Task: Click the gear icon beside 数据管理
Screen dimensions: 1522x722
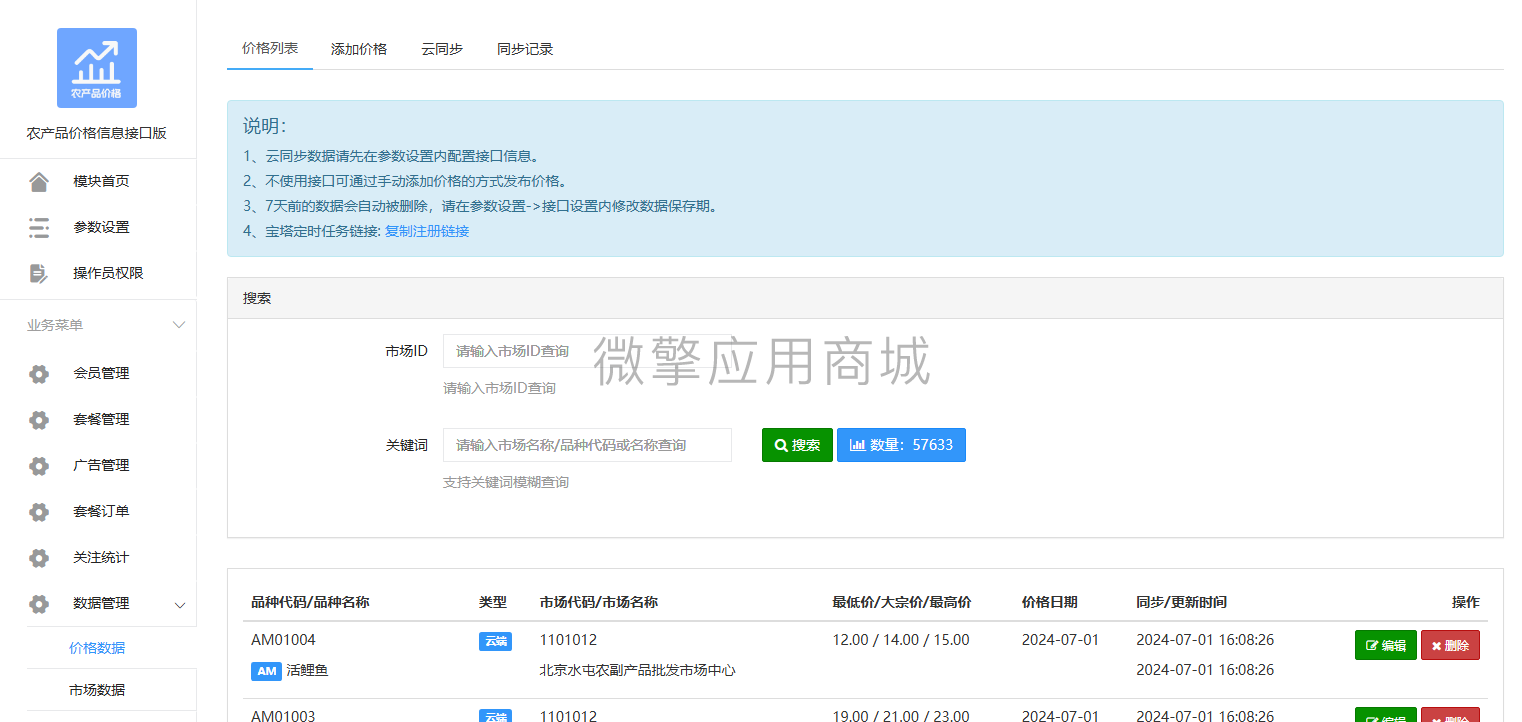Action: [39, 604]
